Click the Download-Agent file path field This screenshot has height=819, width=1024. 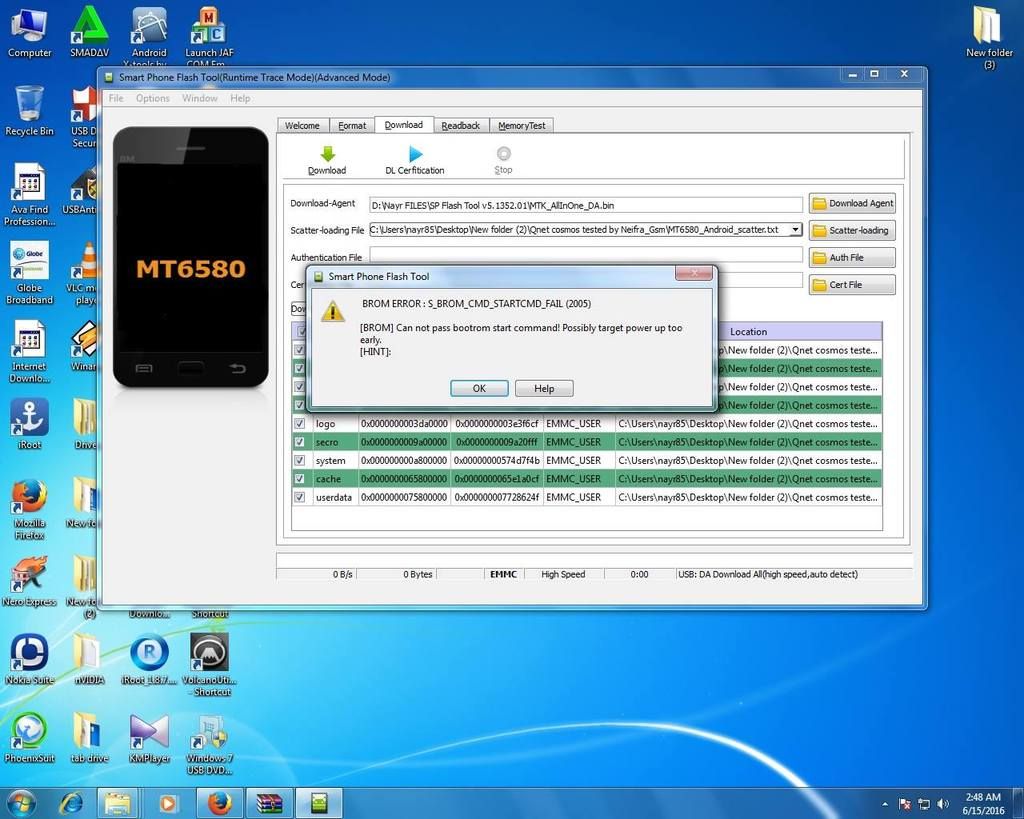(585, 204)
